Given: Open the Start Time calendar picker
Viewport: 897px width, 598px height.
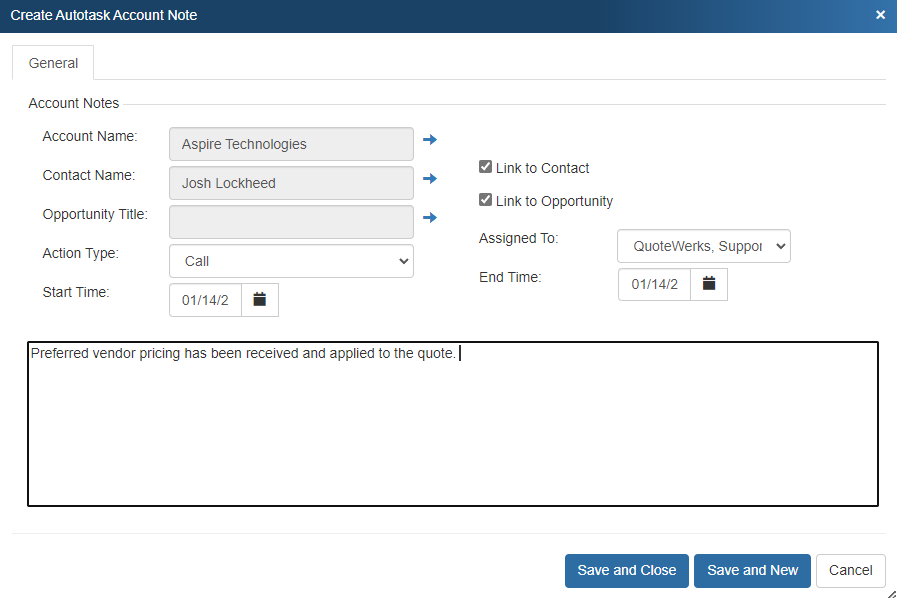Looking at the screenshot, I should pyautogui.click(x=260, y=300).
